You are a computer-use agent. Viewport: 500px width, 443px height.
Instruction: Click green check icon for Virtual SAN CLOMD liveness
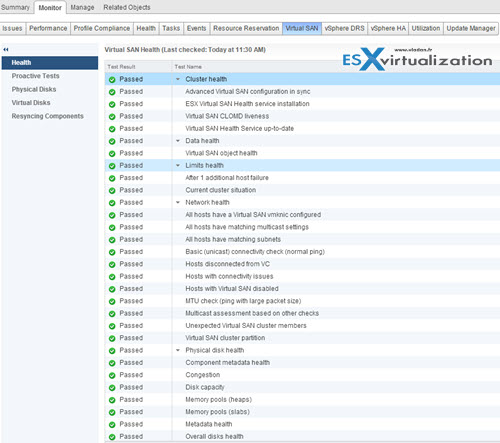click(112, 117)
